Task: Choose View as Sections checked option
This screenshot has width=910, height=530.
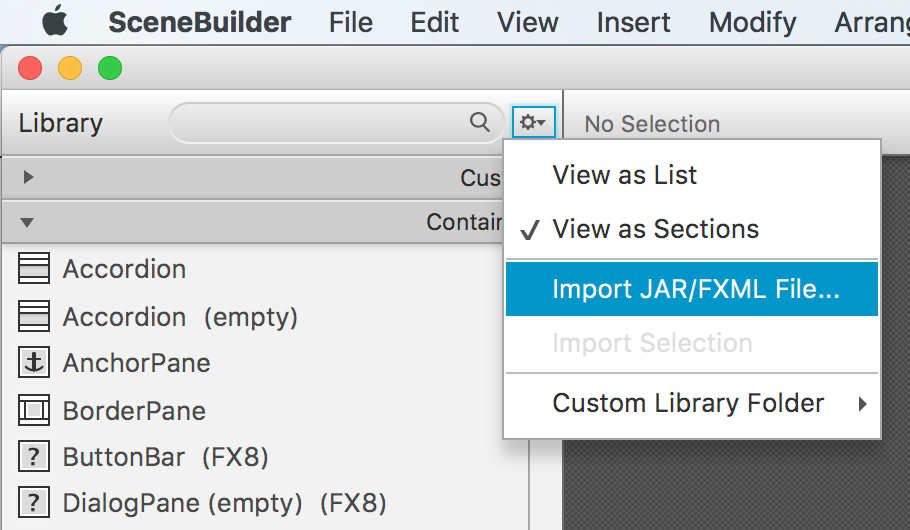Action: [655, 229]
